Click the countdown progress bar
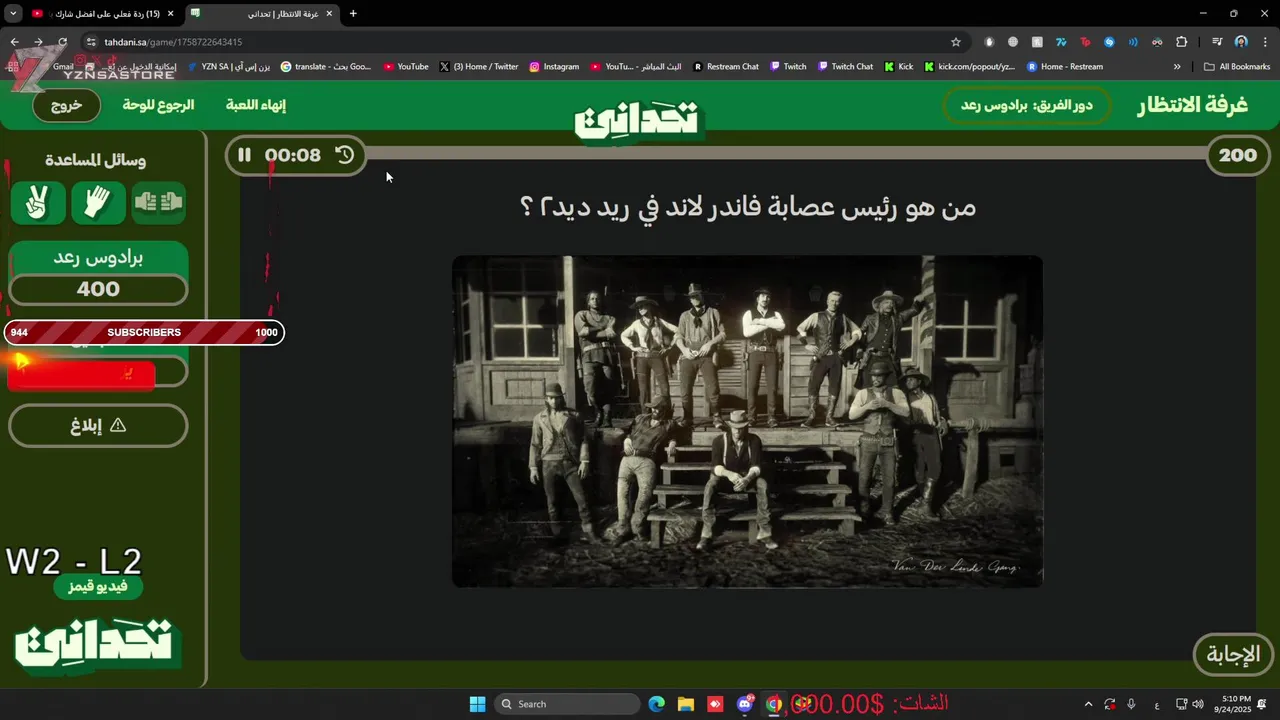The image size is (1280, 720). (785, 154)
